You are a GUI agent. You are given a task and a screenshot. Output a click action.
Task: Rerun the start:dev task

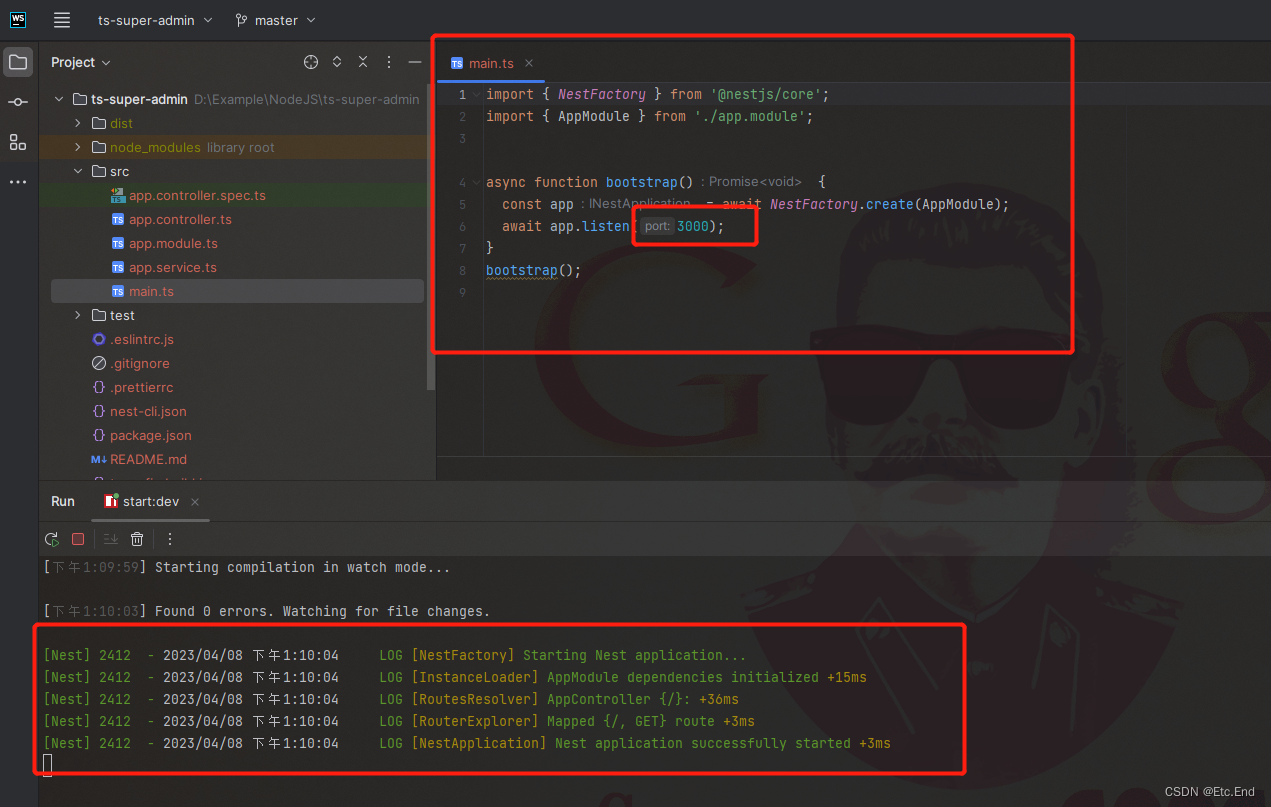[x=51, y=539]
